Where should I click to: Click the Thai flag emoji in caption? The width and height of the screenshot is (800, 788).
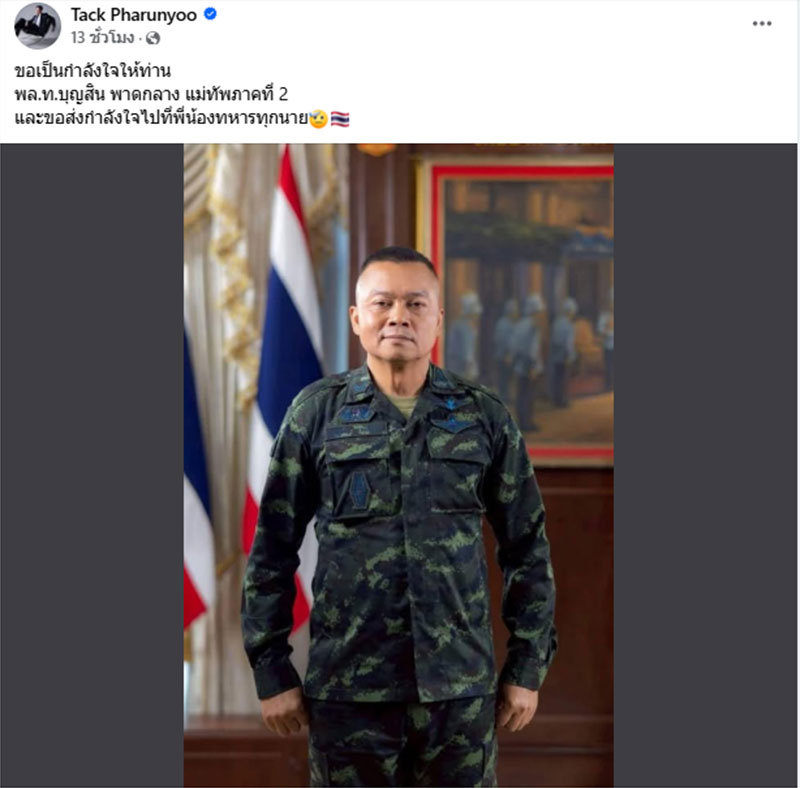point(340,118)
